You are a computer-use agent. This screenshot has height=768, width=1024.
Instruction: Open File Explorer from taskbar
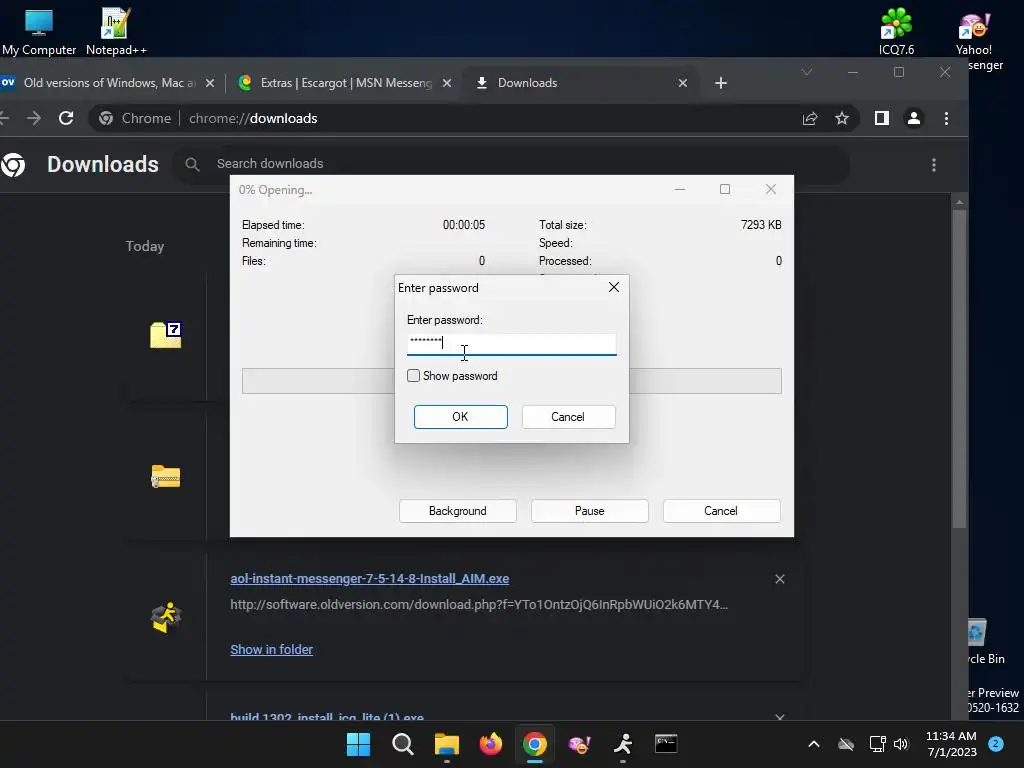click(x=447, y=744)
